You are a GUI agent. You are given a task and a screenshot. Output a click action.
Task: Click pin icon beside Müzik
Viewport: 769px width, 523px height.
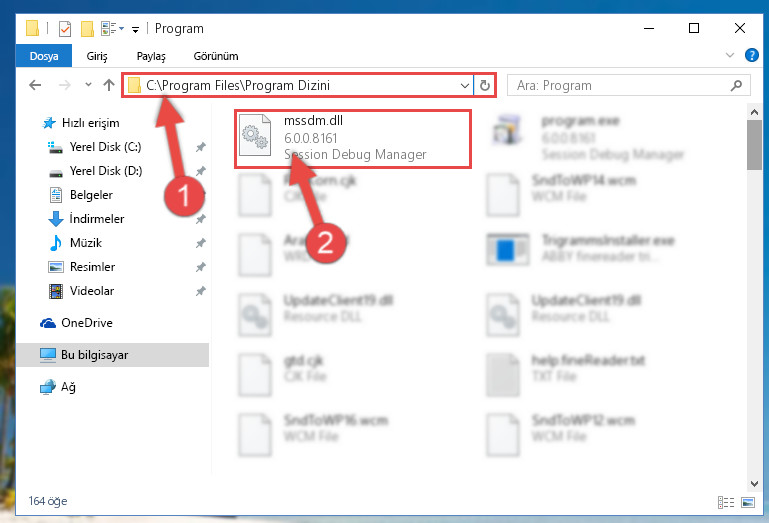tap(201, 243)
